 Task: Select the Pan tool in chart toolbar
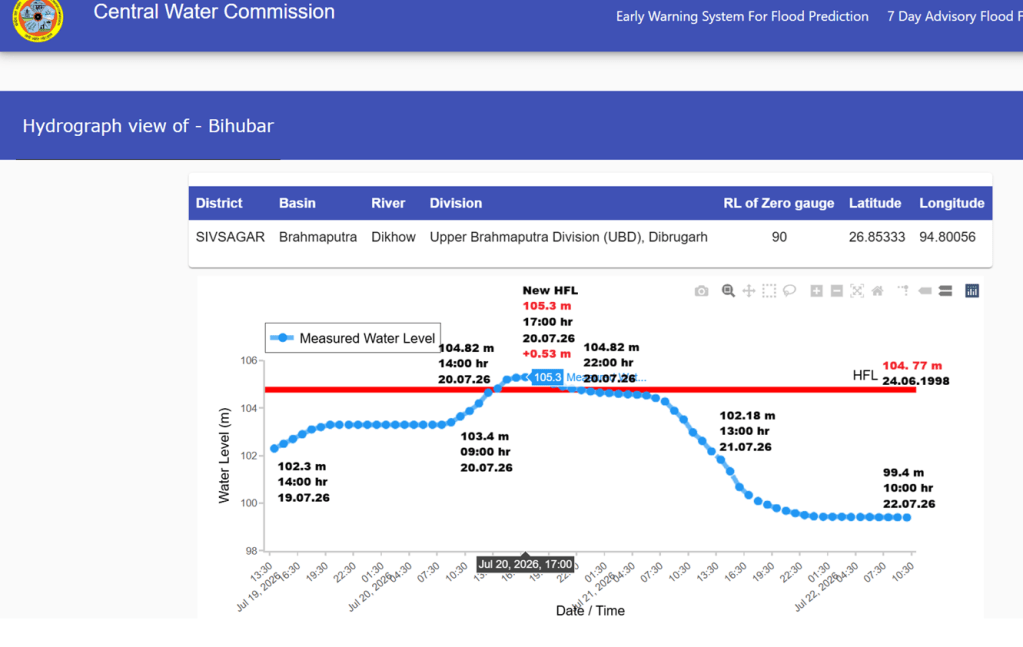click(x=749, y=291)
